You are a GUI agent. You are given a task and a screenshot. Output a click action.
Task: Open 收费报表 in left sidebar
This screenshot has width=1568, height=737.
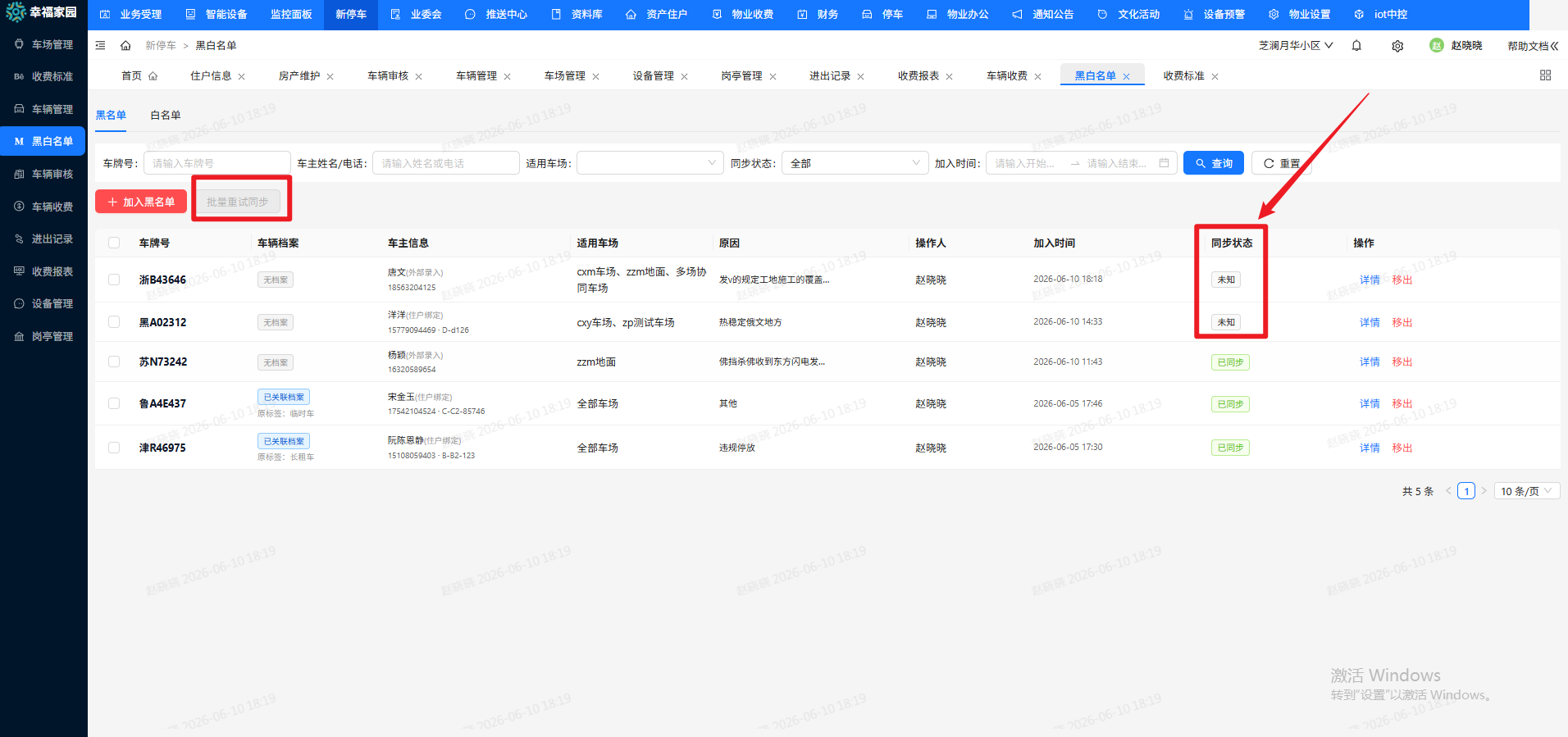pos(43,271)
